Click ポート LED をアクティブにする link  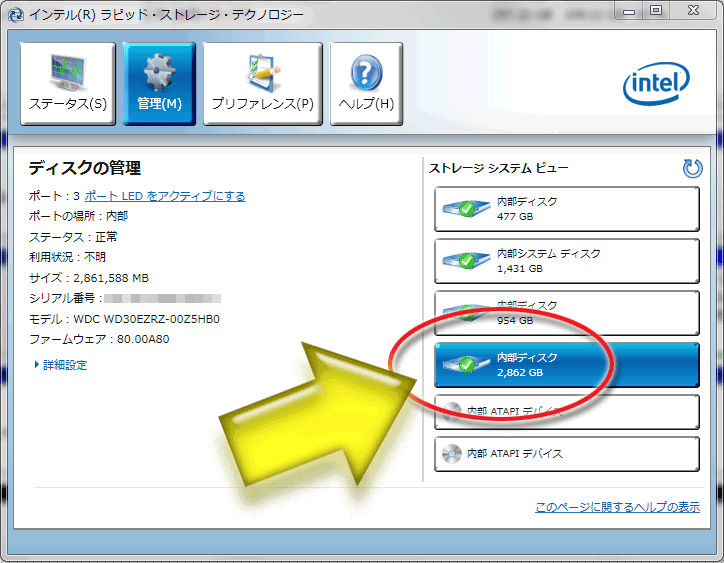pyautogui.click(x=164, y=196)
